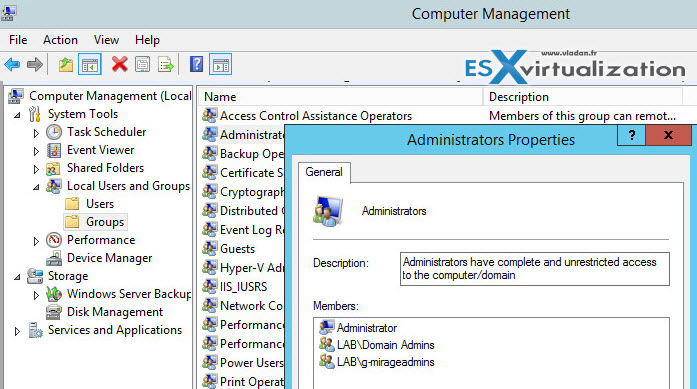The image size is (697, 389).
Task: Click in the Description text field of the dialog
Action: pyautogui.click(x=535, y=269)
